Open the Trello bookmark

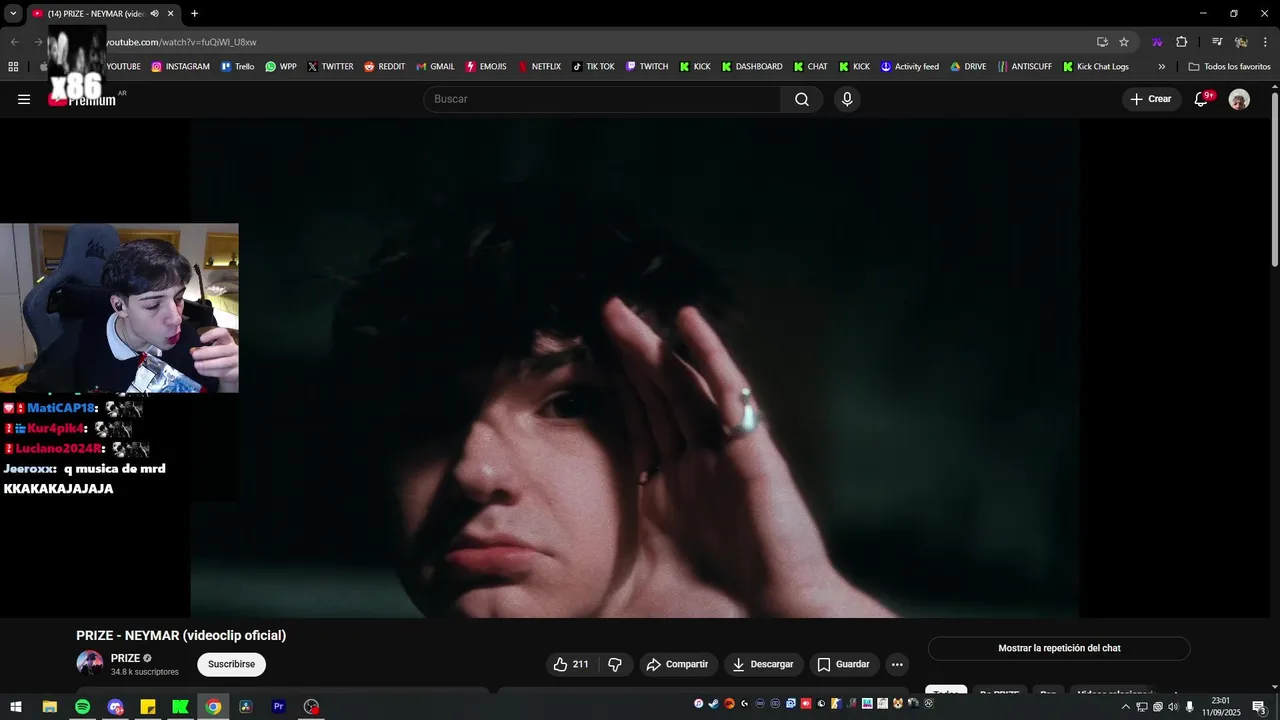point(237,67)
